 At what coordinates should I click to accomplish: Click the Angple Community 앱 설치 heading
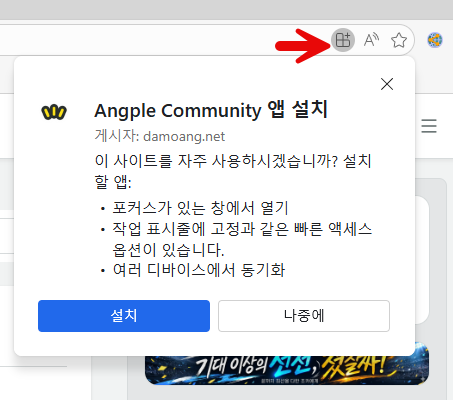coord(211,110)
